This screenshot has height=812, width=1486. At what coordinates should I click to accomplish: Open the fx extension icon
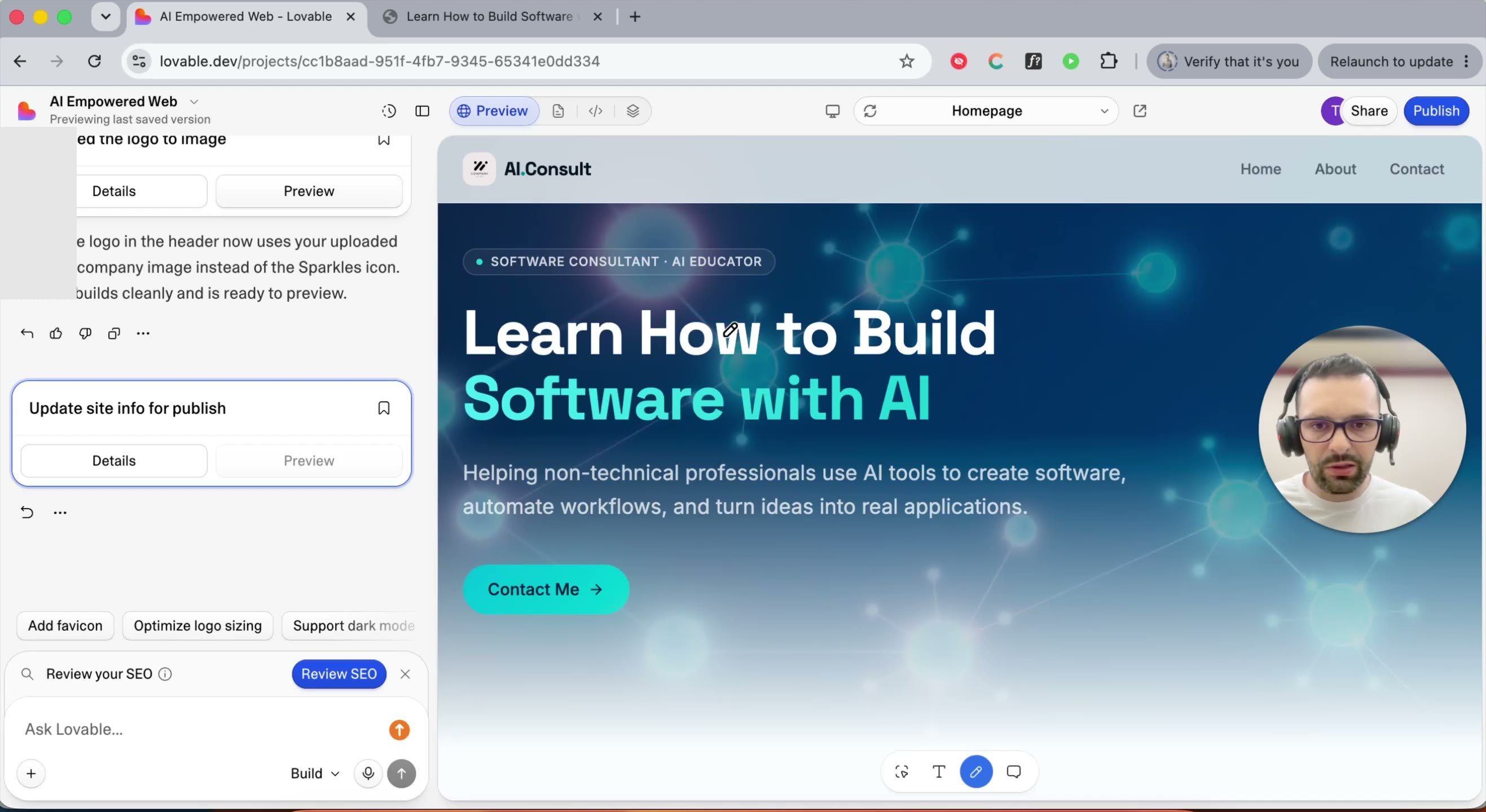click(x=1033, y=61)
